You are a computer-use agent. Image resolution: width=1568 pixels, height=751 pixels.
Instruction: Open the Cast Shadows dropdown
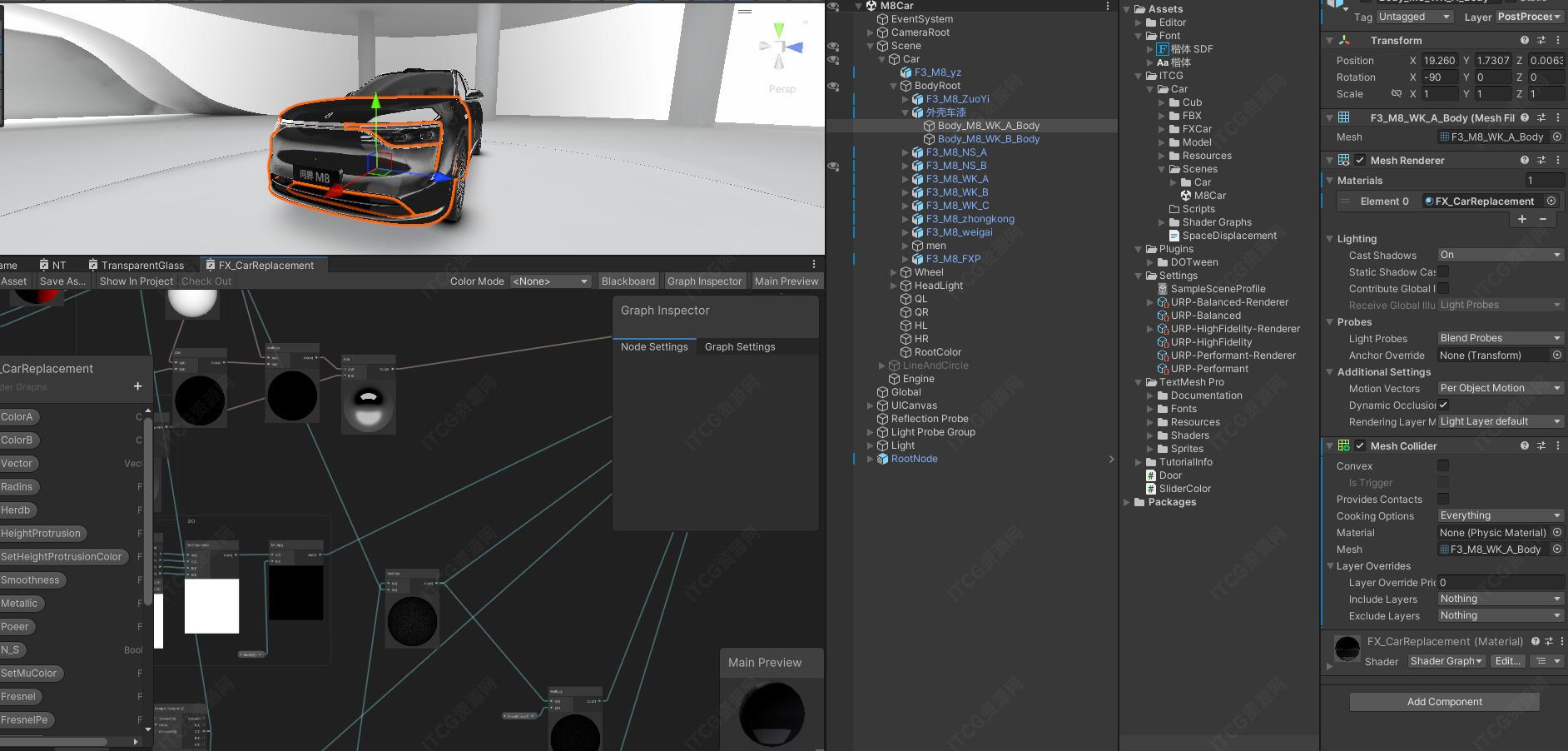click(x=1500, y=255)
